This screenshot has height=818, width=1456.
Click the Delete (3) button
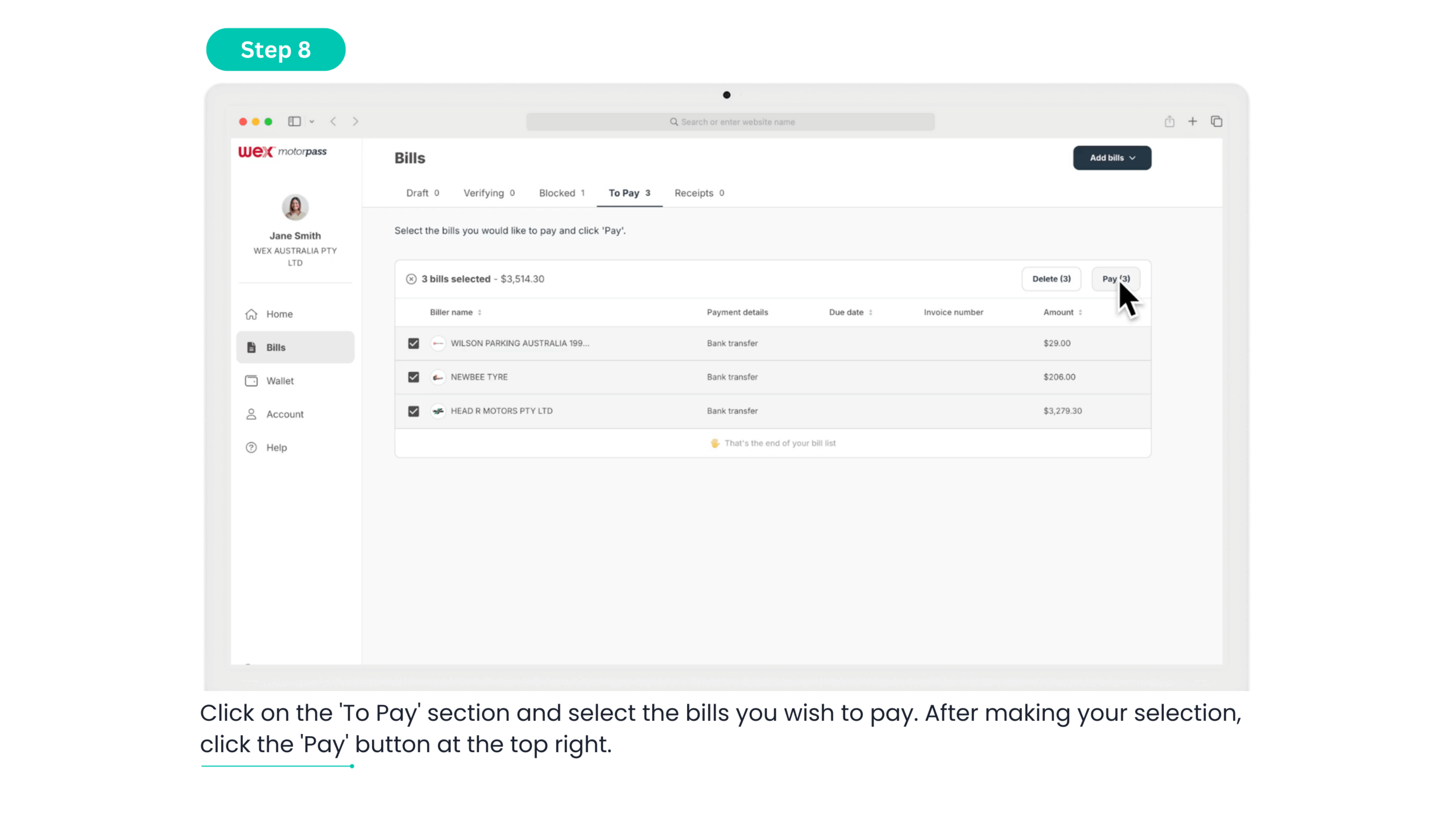point(1050,279)
